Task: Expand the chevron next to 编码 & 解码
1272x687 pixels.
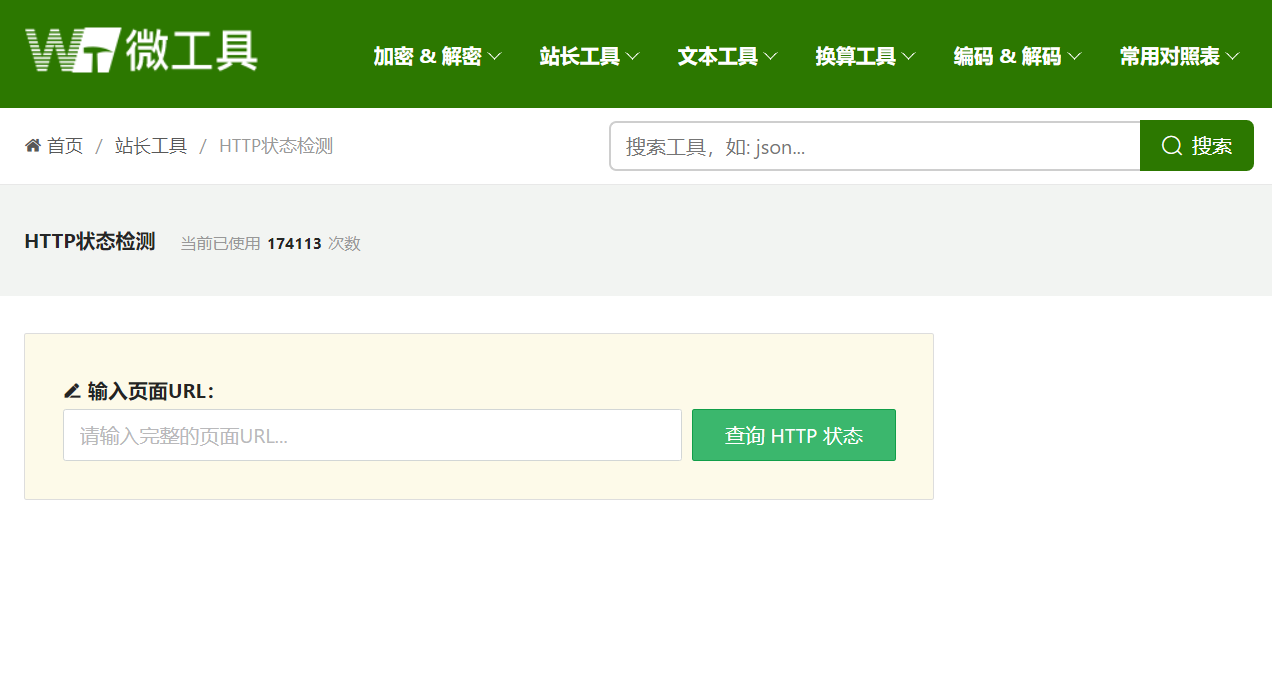Action: coord(1074,57)
